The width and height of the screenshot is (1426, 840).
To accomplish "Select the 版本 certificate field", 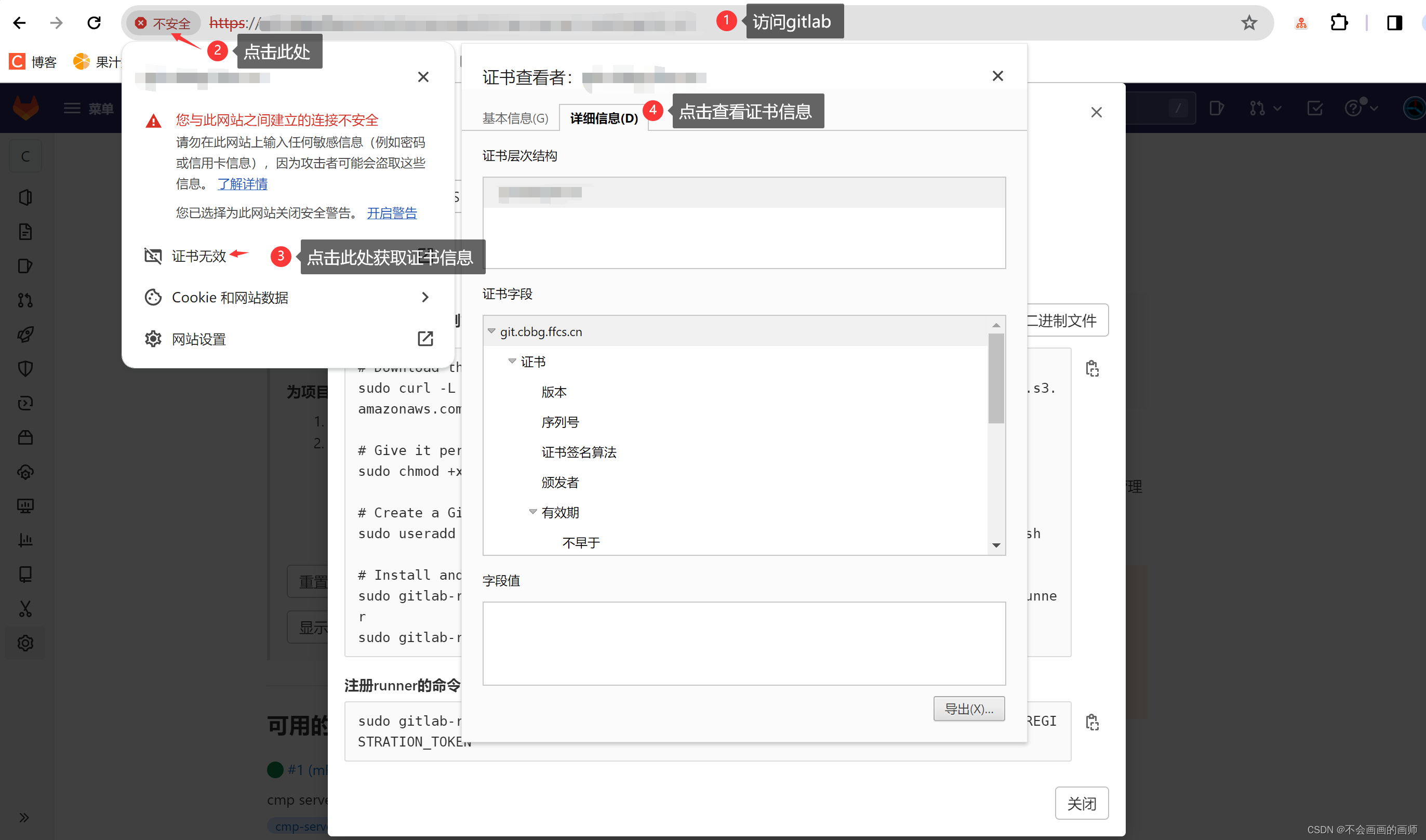I will (x=553, y=392).
